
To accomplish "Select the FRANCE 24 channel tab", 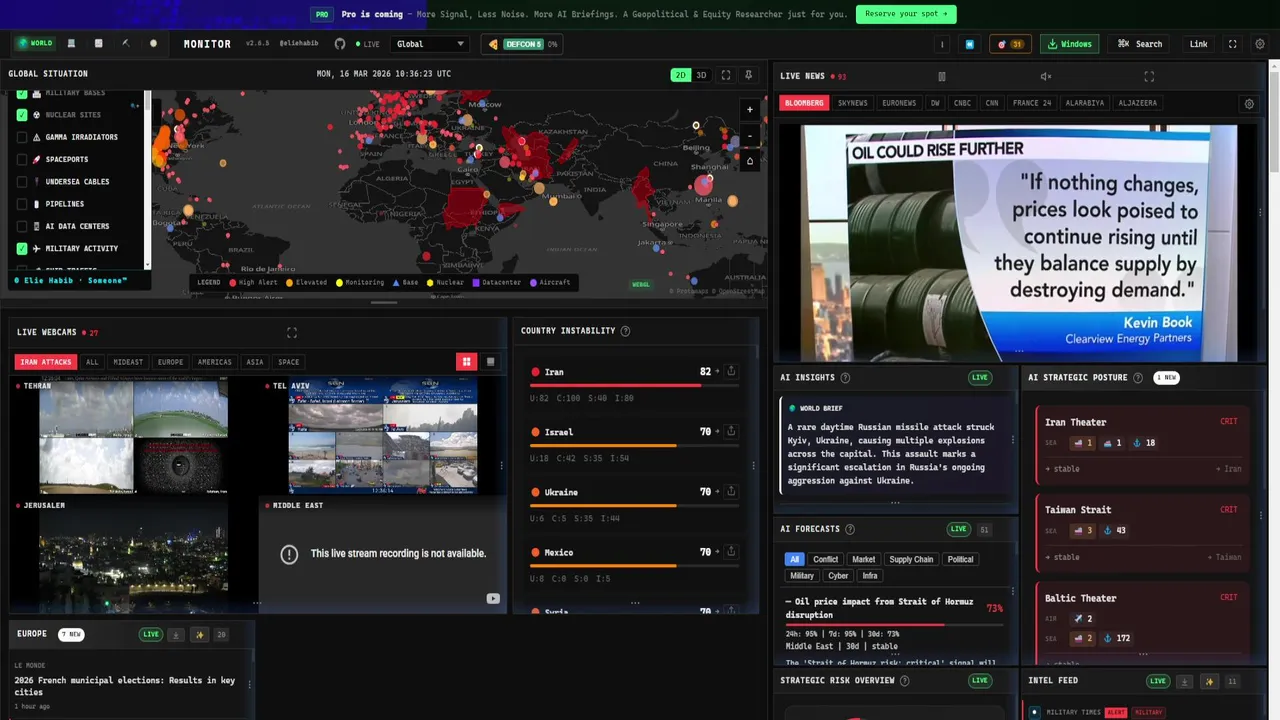I will pyautogui.click(x=1031, y=103).
